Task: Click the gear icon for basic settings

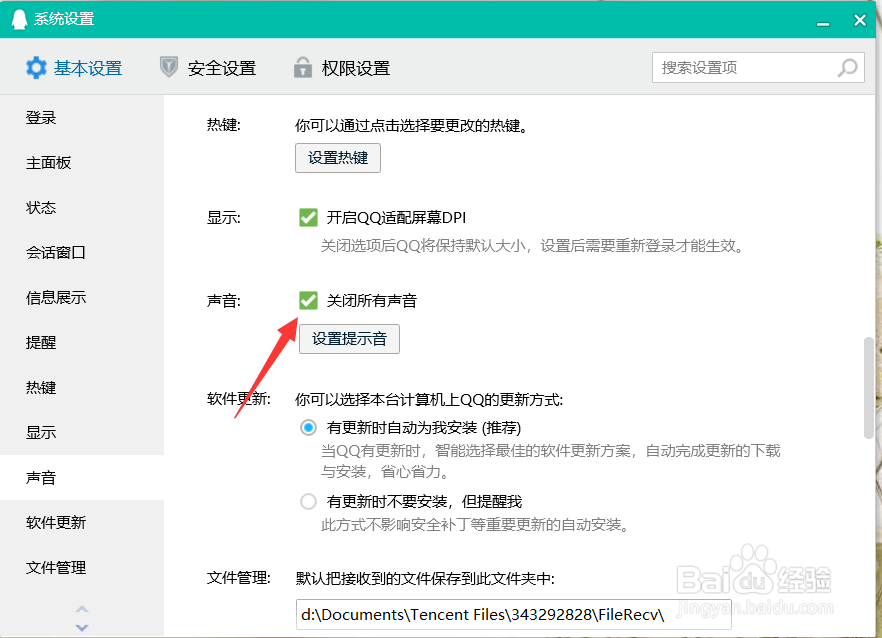Action: coord(36,68)
